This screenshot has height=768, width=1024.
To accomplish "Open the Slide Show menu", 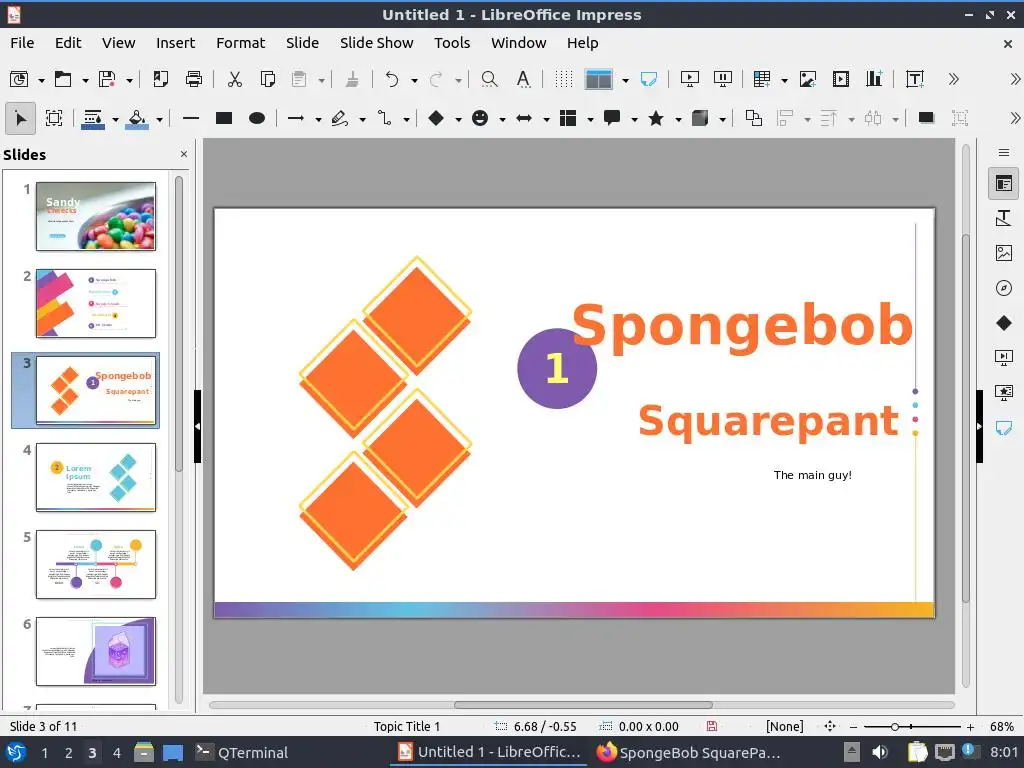I will [x=376, y=43].
